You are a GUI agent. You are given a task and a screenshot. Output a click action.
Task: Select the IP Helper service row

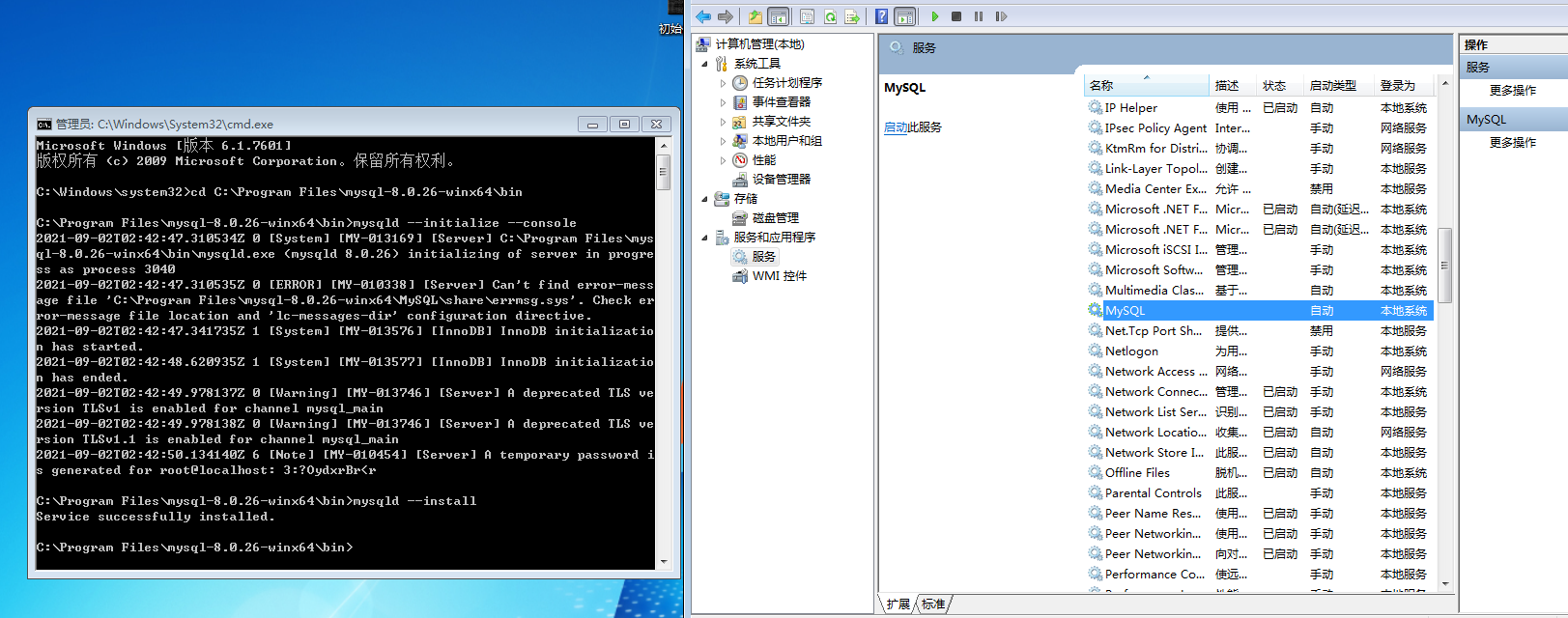coord(1260,108)
